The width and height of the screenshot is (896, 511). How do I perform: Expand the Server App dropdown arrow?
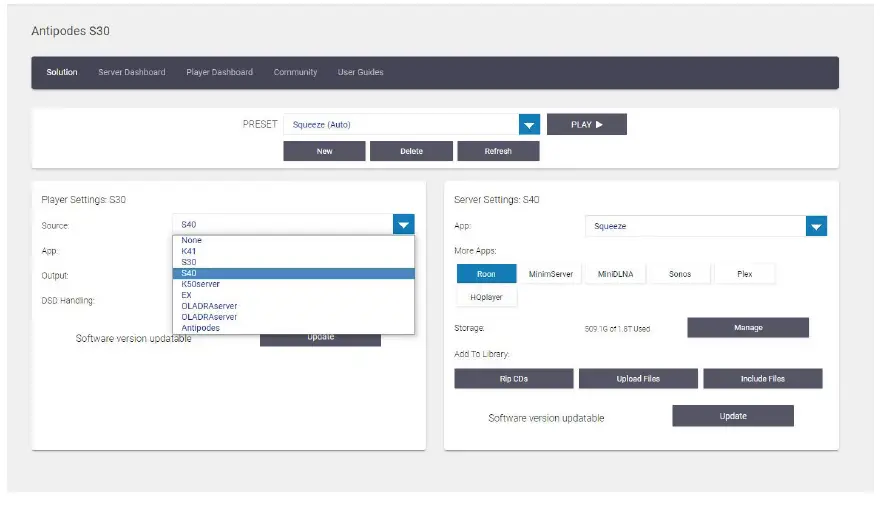(816, 226)
